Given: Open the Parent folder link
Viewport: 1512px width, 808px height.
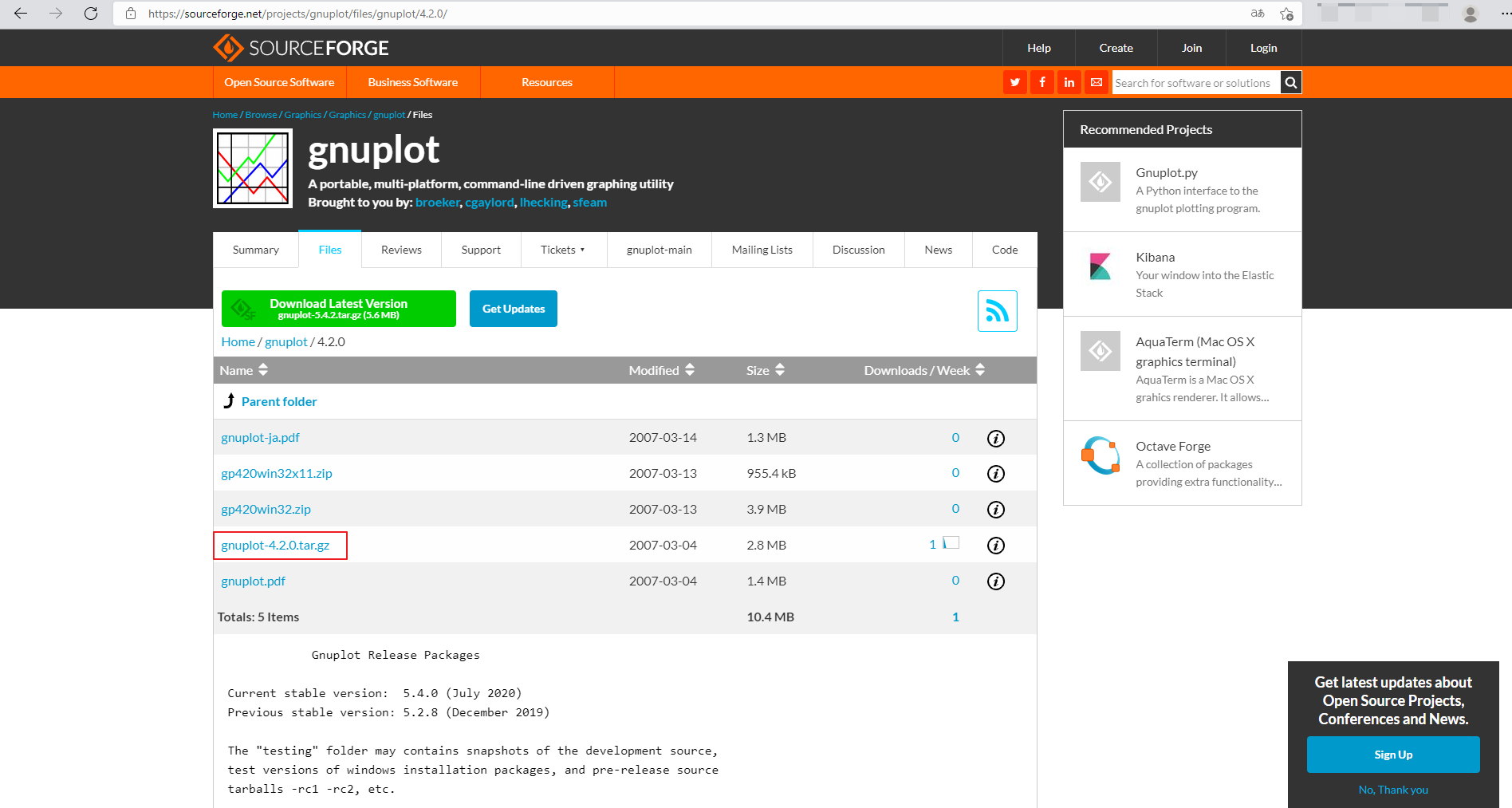Looking at the screenshot, I should click(x=279, y=401).
